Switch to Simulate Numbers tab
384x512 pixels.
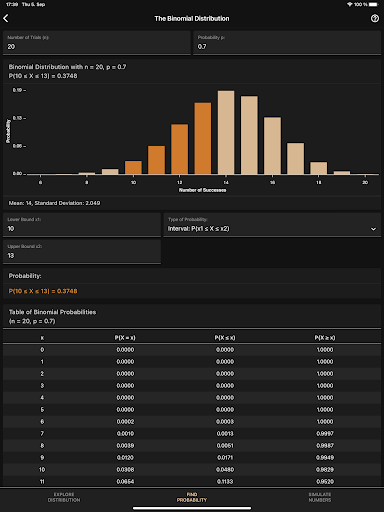(320, 497)
